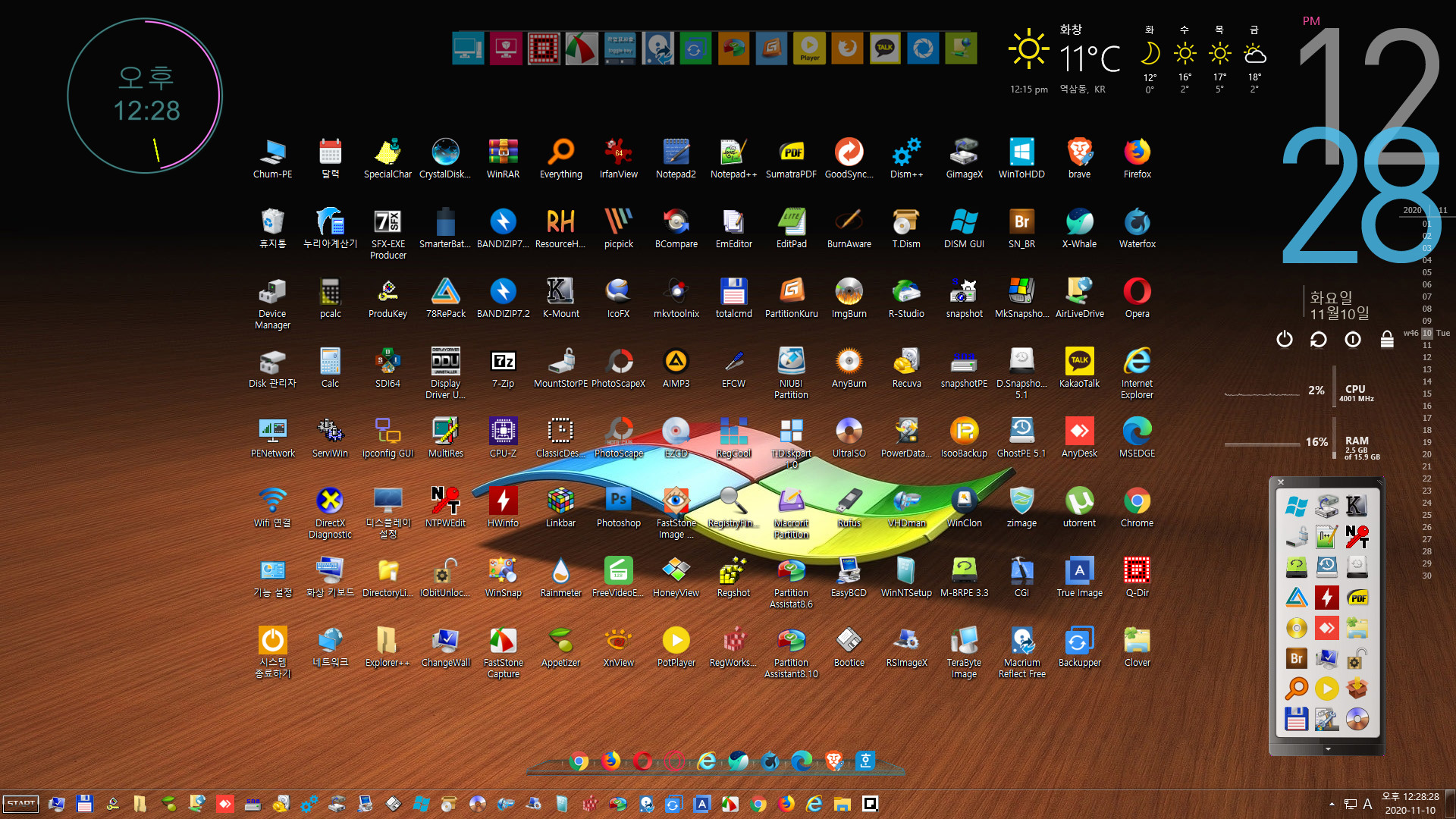Toggle IME indicator A in system tray
This screenshot has width=1456, height=819.
[1367, 804]
